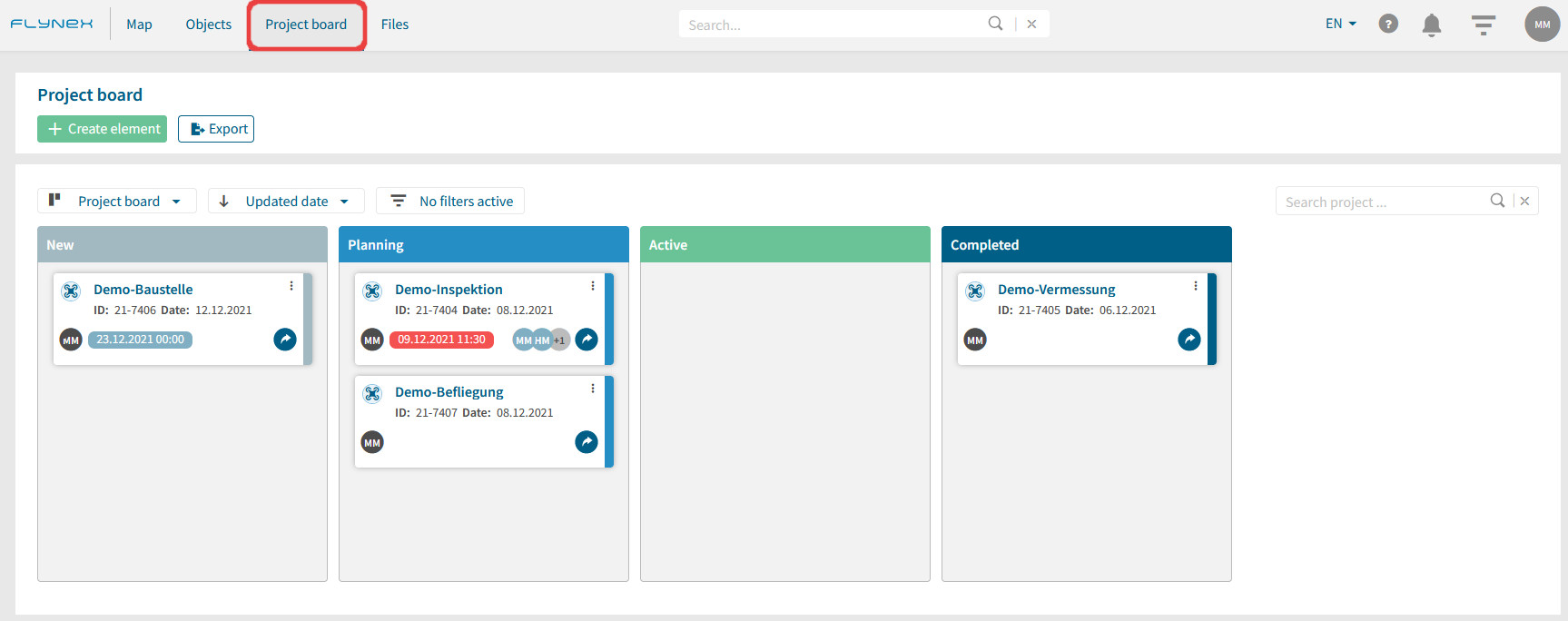Click the Planning column header

pyautogui.click(x=484, y=244)
